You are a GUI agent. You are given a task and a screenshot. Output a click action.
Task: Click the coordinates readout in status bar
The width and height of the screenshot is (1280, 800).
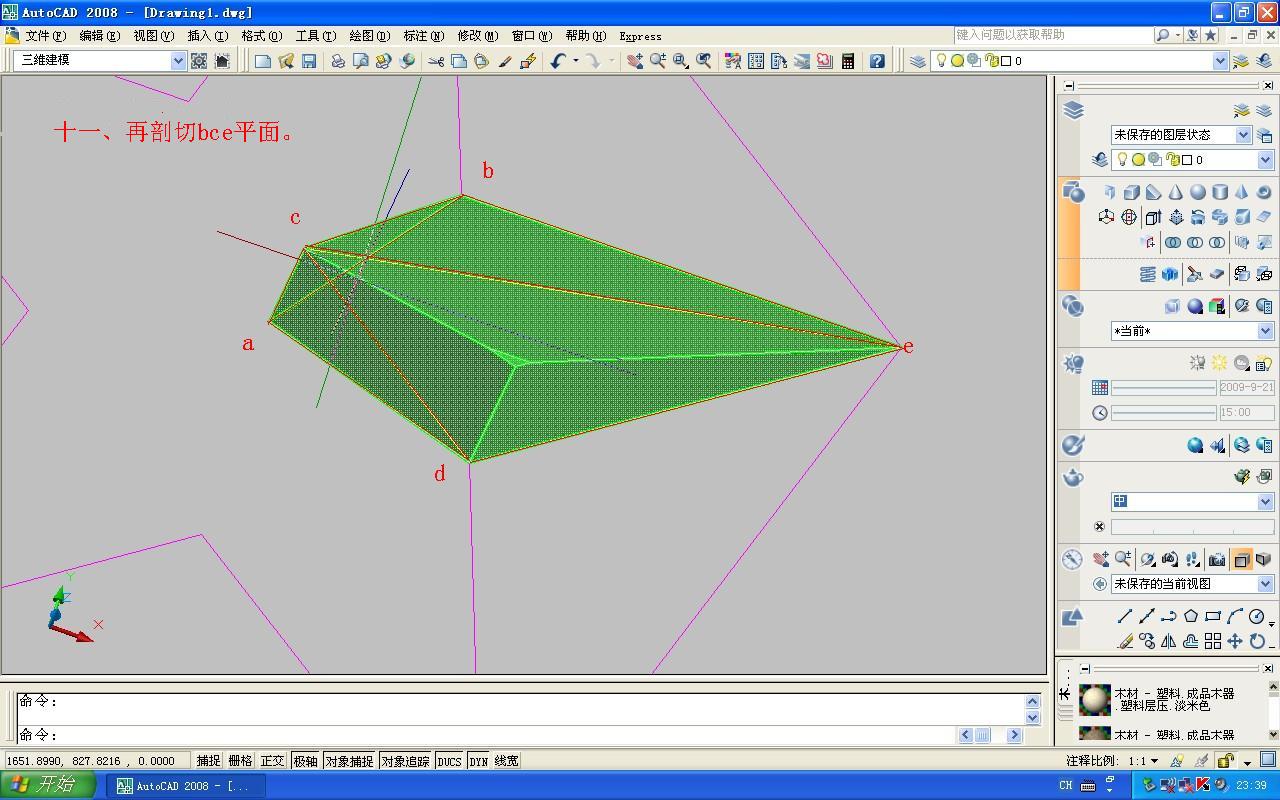96,761
